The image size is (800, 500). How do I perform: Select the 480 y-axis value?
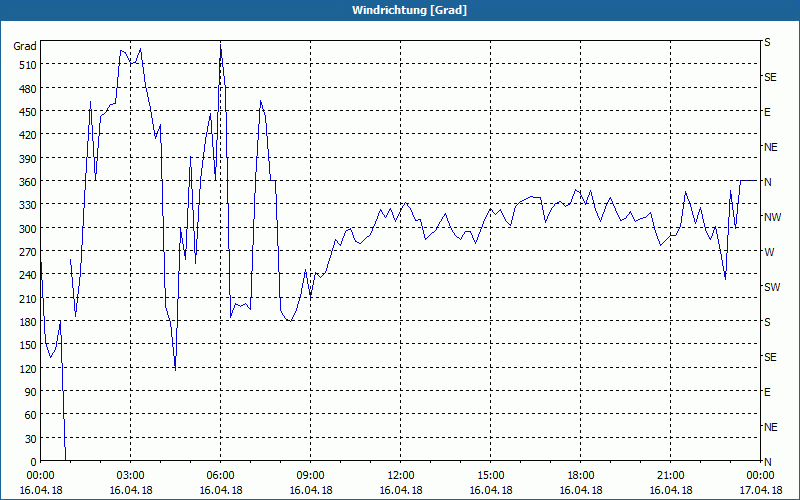(x=29, y=89)
